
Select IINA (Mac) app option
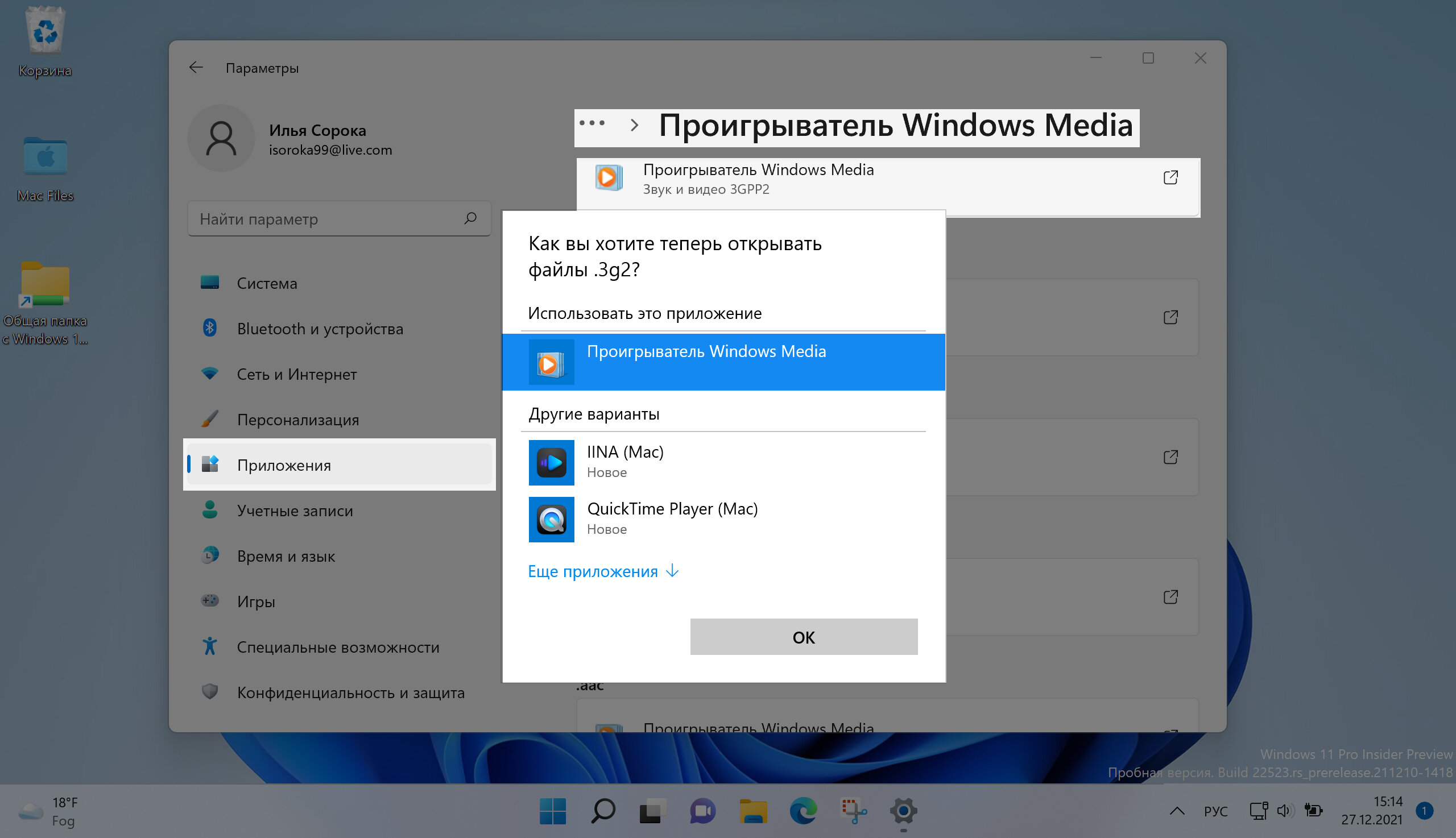[723, 462]
